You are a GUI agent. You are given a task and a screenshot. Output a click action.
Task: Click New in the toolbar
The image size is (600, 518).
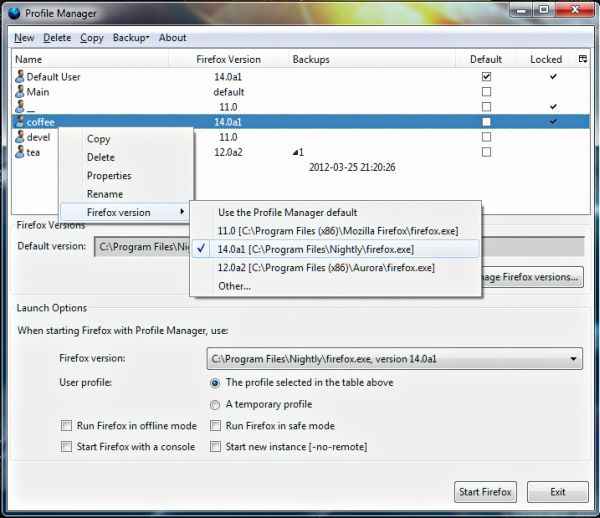tap(24, 37)
